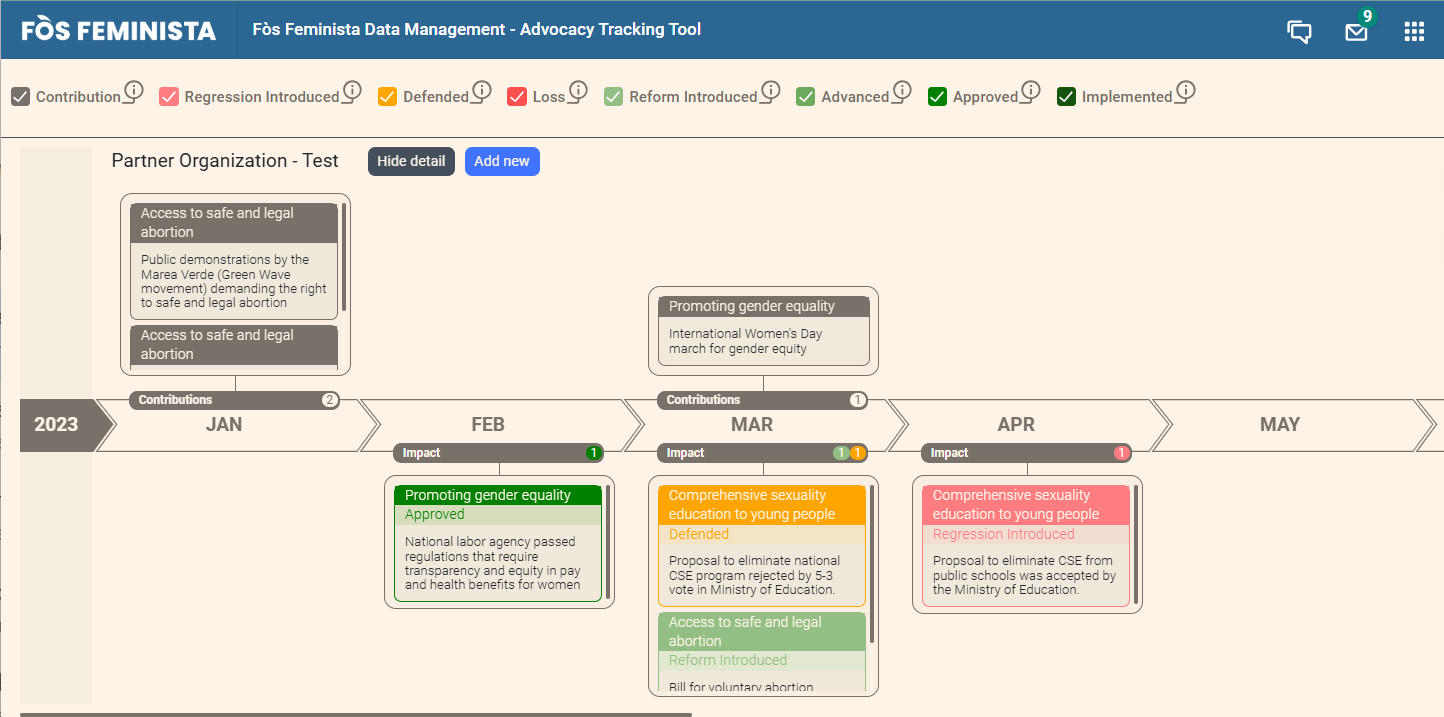1444x717 pixels.
Task: Click the Hide detail button
Action: pyautogui.click(x=411, y=161)
